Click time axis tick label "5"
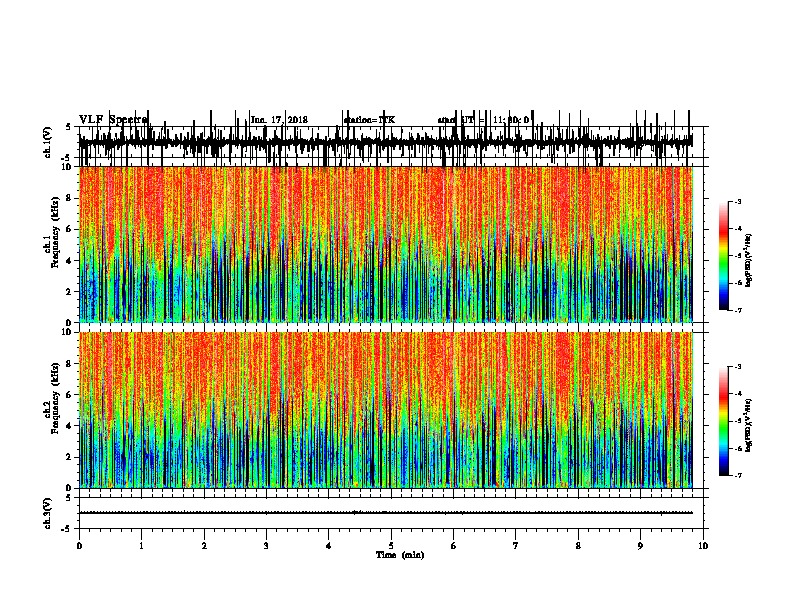 391,546
